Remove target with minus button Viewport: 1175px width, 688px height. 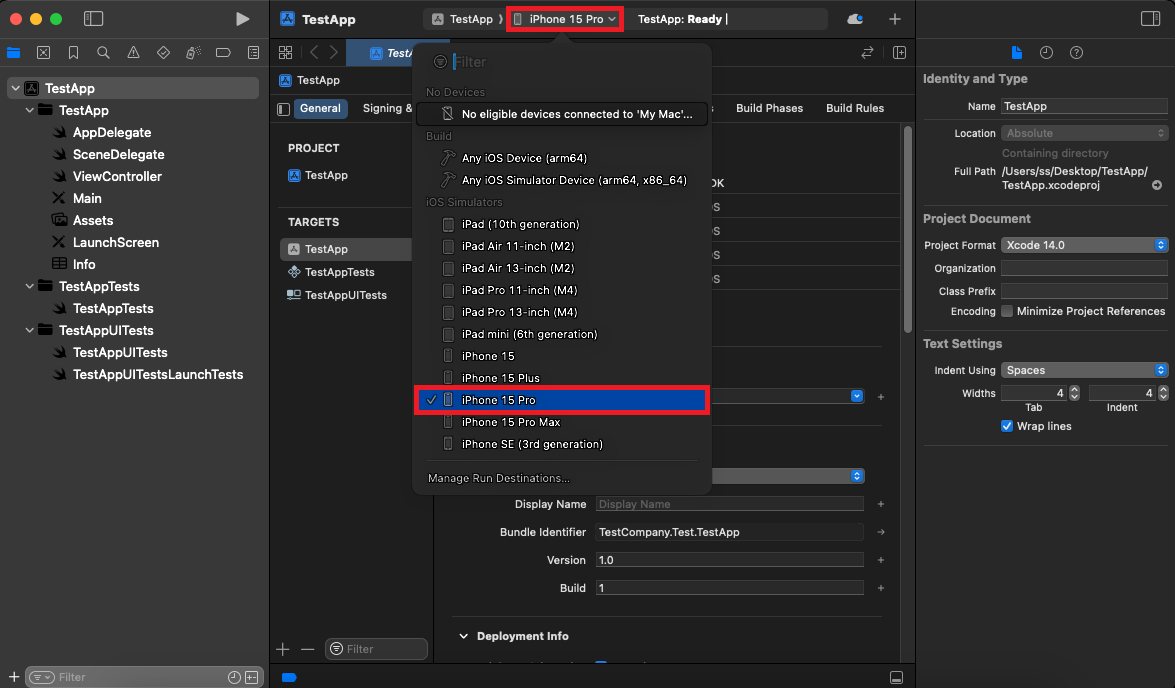coord(307,649)
